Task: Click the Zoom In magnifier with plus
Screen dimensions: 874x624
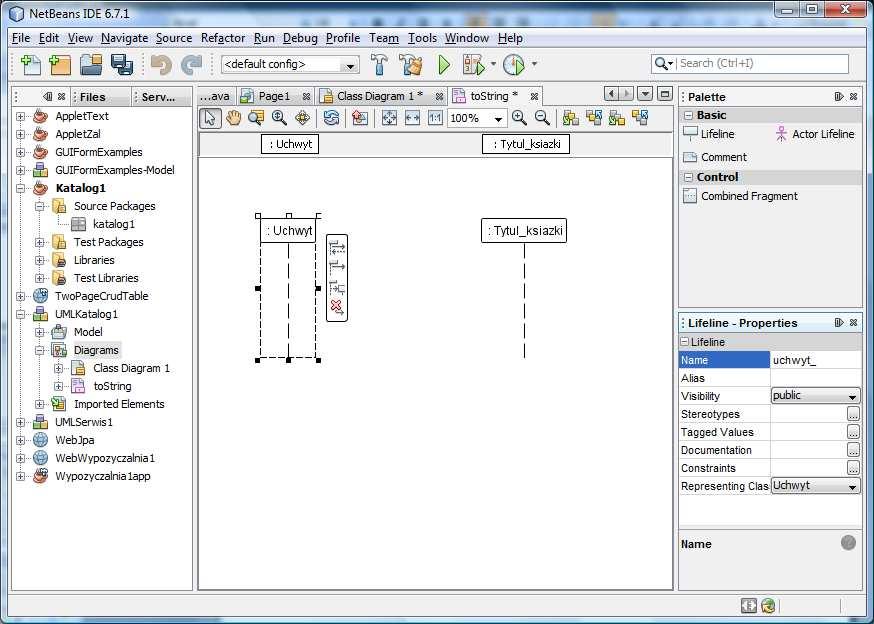Action: coord(519,118)
